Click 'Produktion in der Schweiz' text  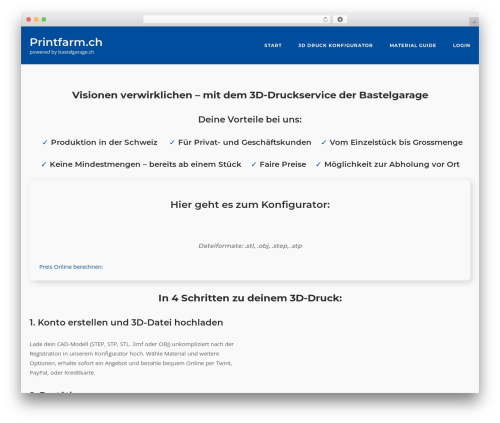click(x=104, y=142)
